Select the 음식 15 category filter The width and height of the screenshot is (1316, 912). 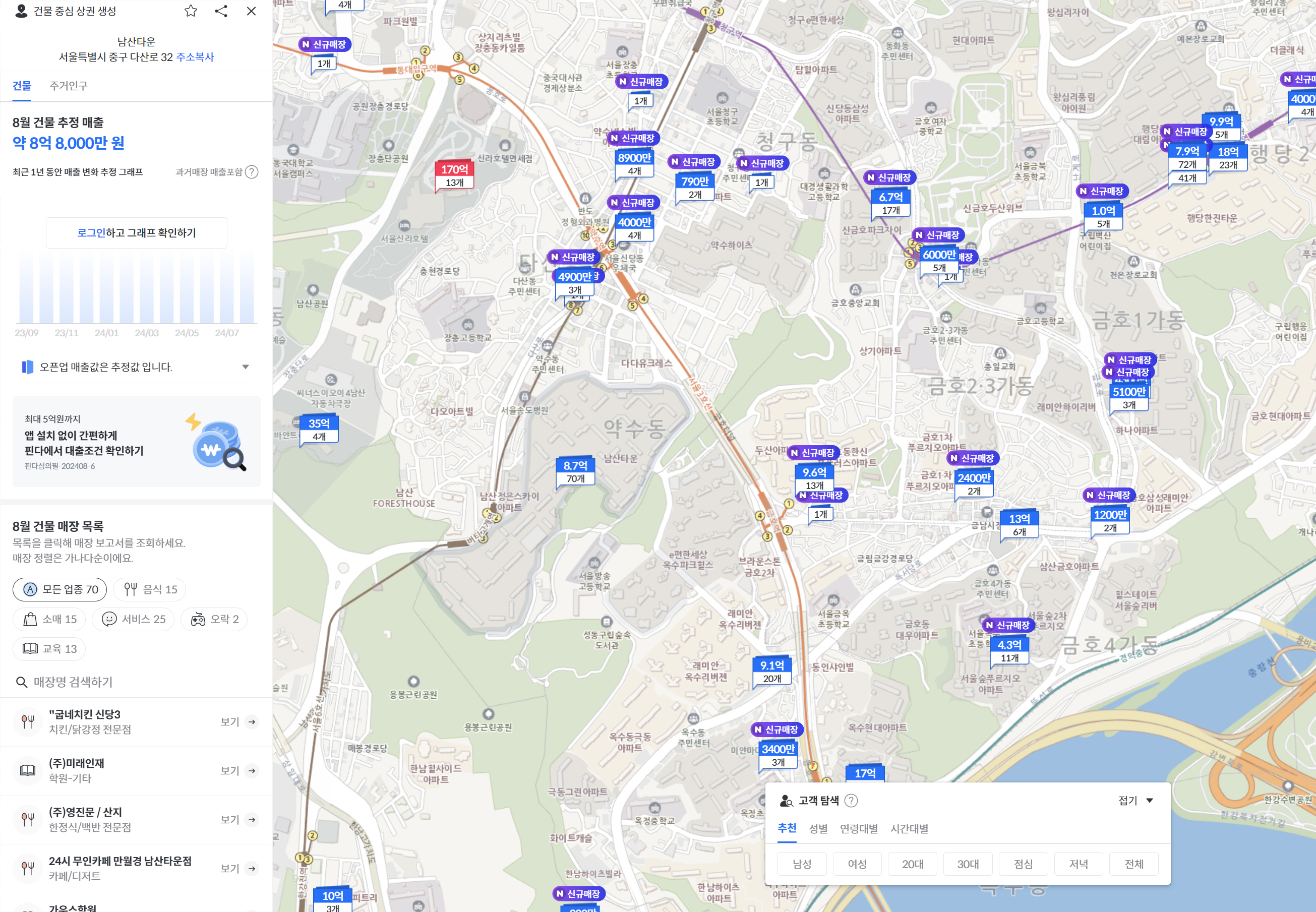pos(150,589)
